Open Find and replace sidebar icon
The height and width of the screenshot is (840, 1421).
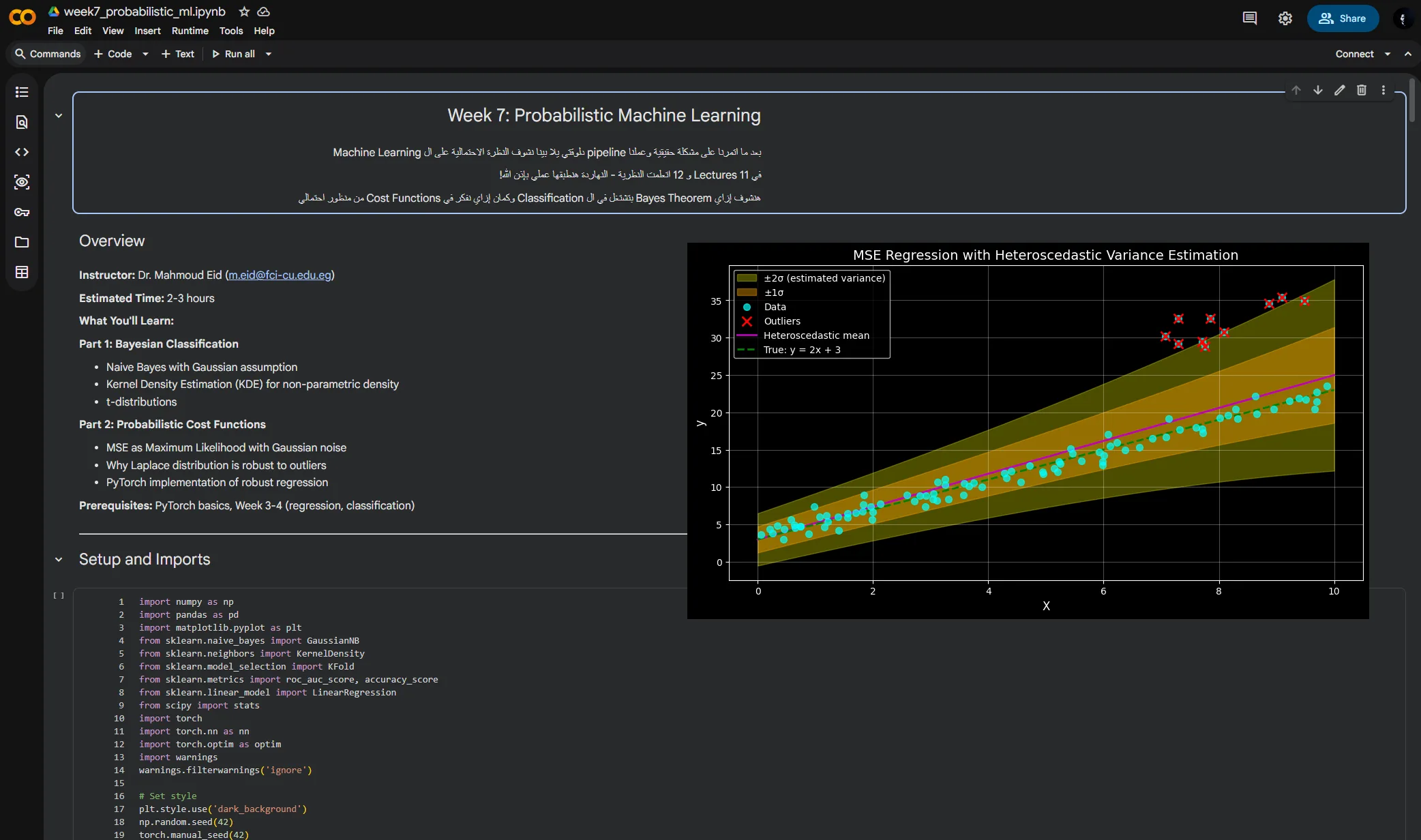pos(22,122)
